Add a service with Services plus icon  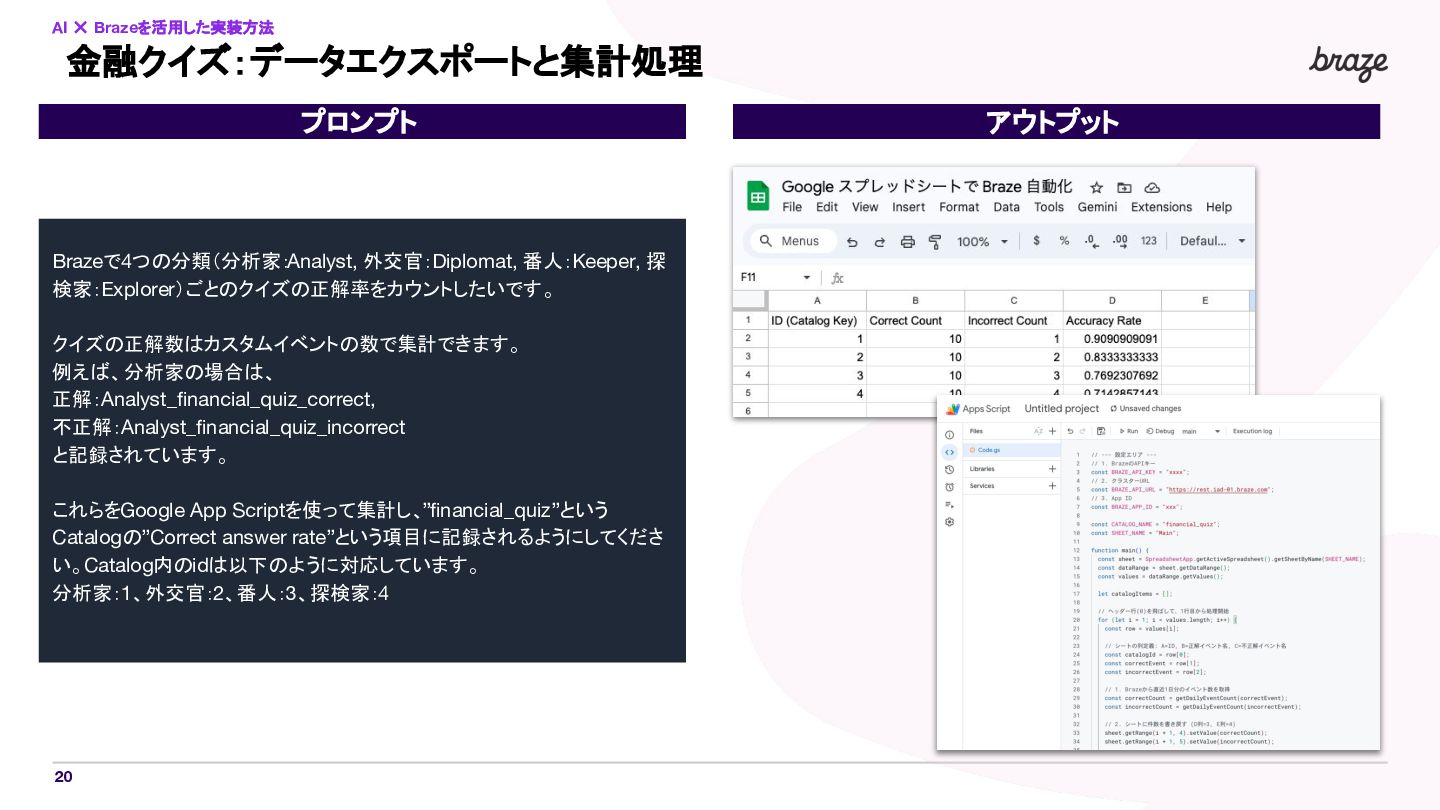[1052, 486]
